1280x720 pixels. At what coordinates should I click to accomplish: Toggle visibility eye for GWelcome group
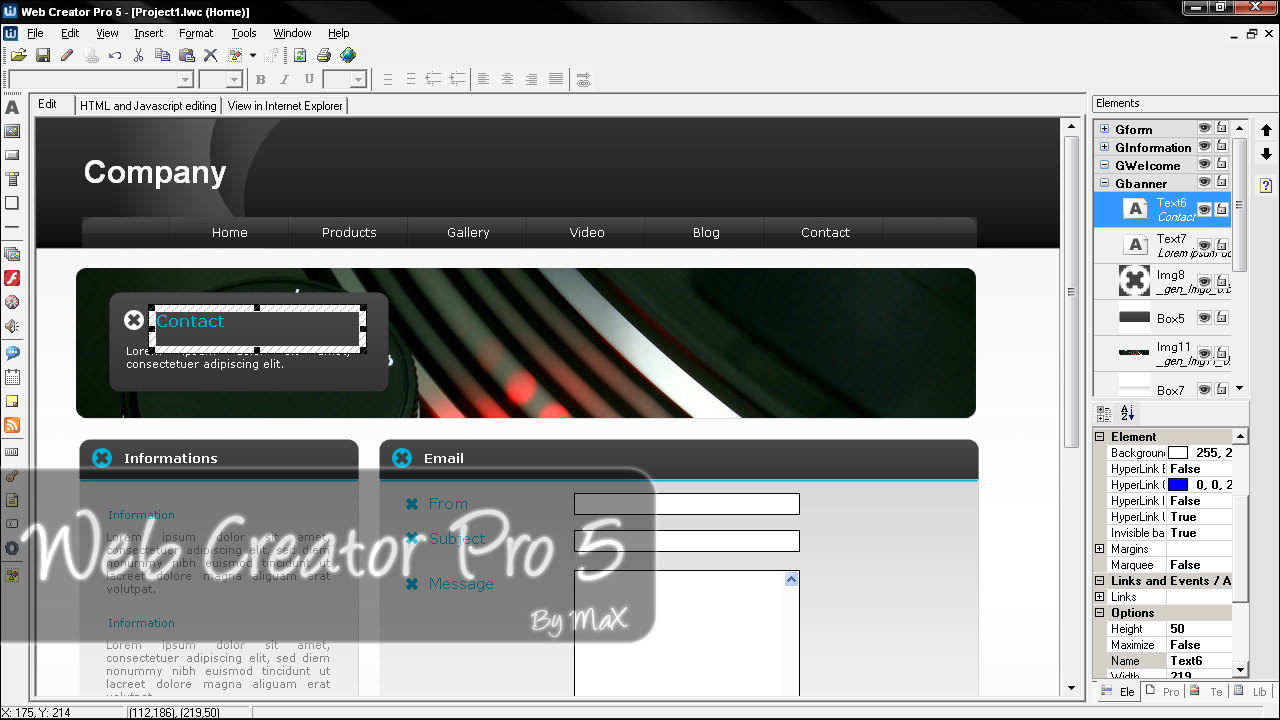(x=1204, y=165)
